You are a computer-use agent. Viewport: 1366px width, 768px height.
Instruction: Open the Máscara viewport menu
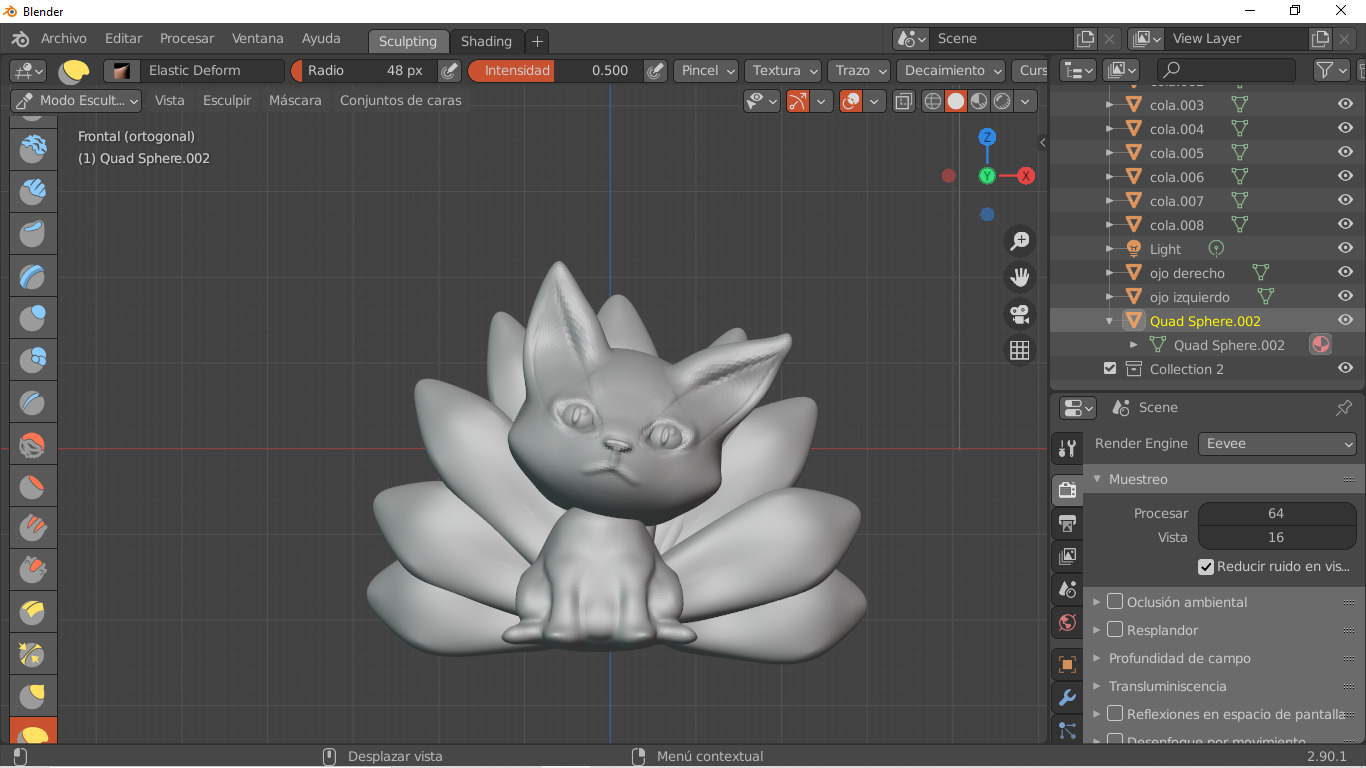[295, 101]
